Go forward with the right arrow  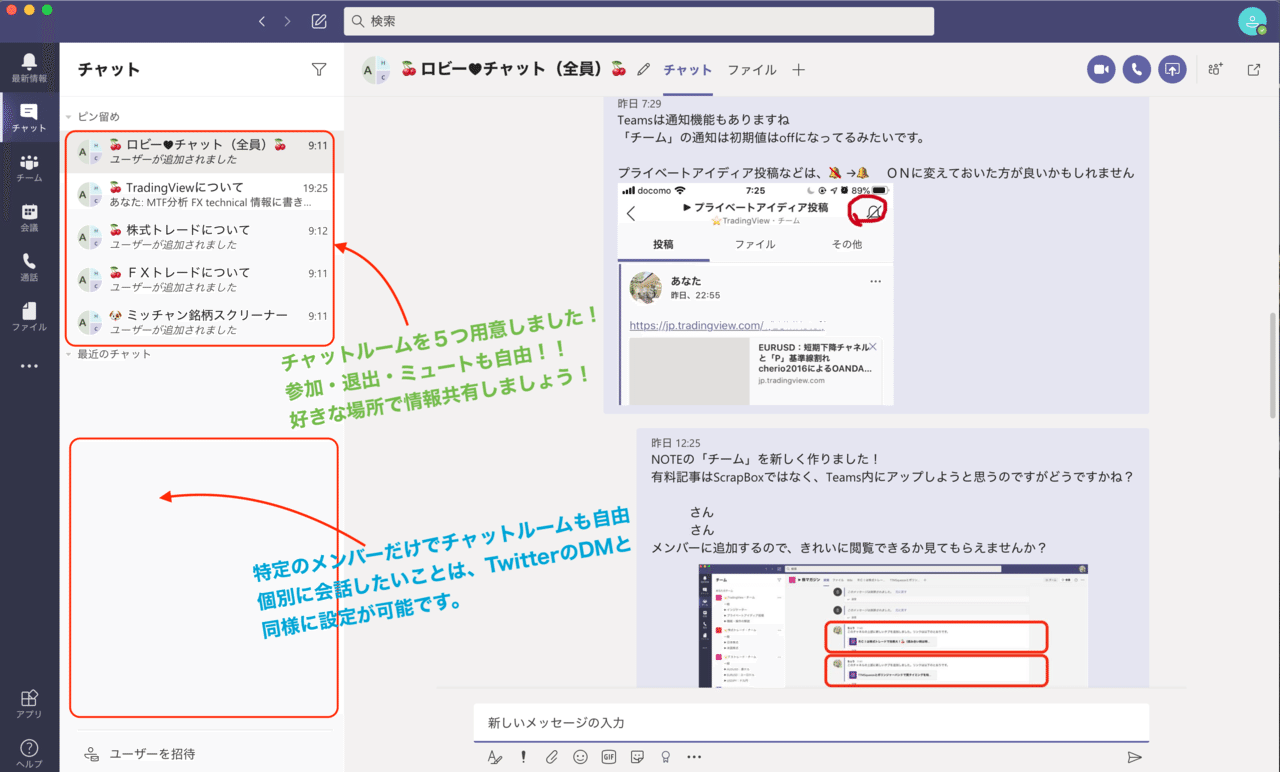tap(288, 21)
